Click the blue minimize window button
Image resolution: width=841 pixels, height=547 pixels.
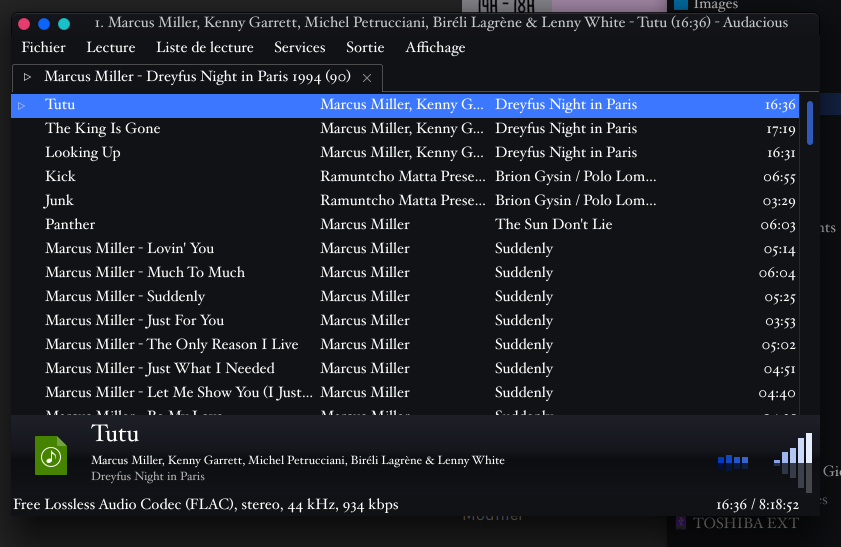tap(44, 24)
